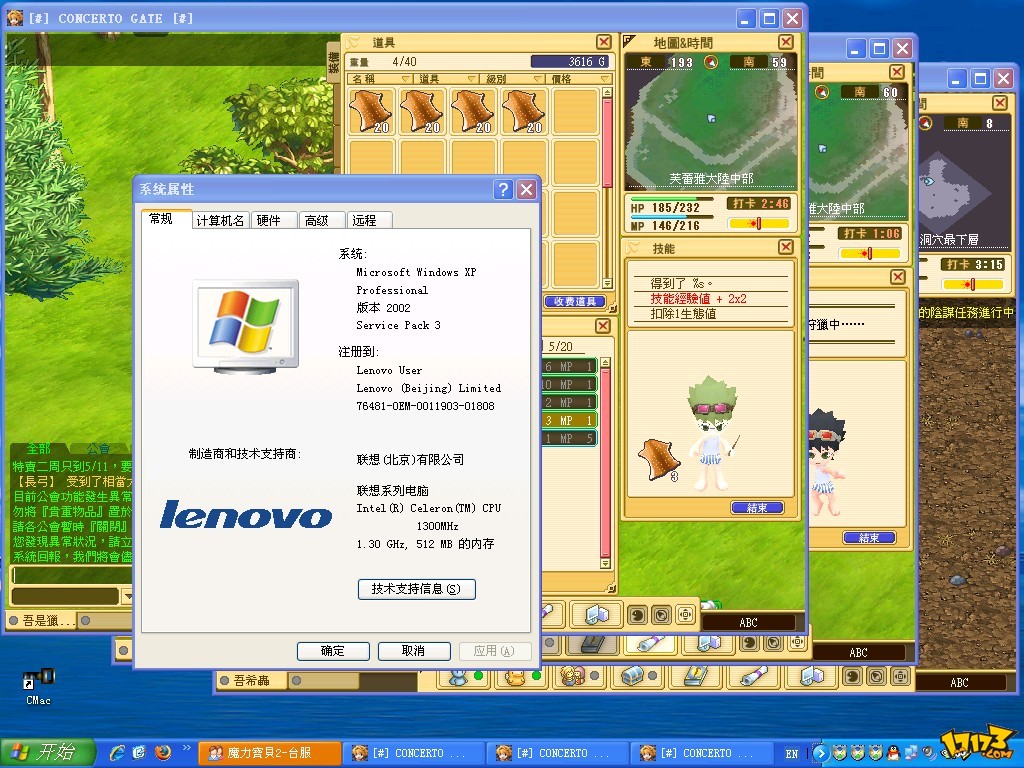Click the compass icon in the front map panel

(711, 62)
